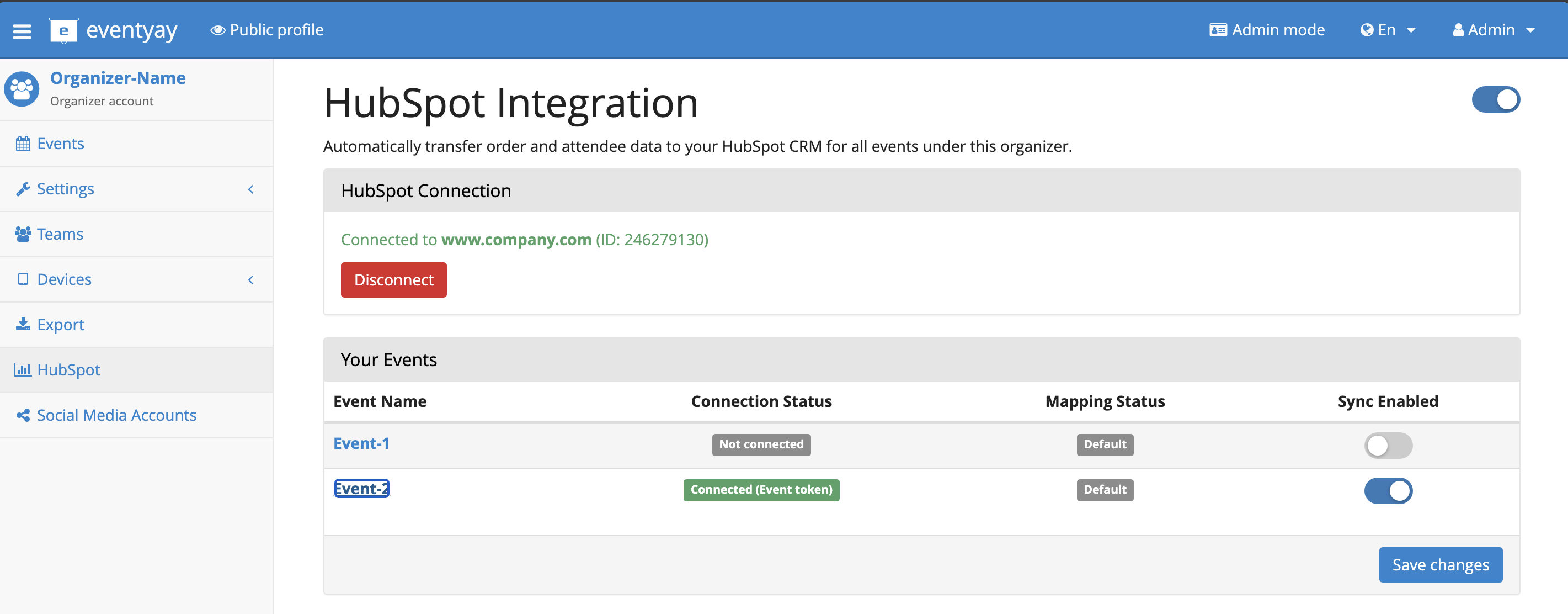Open the Event-2 link

click(x=361, y=489)
